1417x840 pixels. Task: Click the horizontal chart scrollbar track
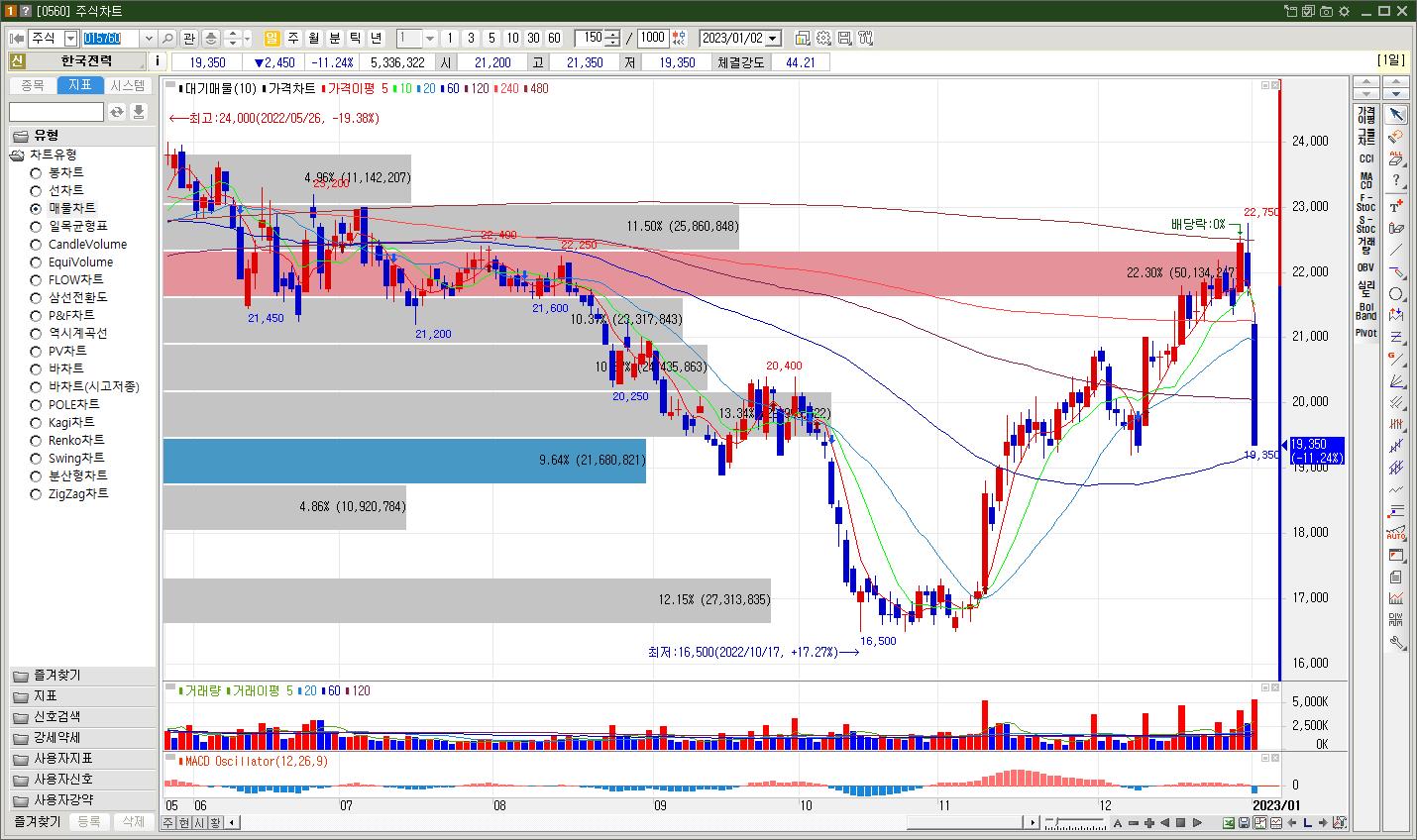coord(630,823)
